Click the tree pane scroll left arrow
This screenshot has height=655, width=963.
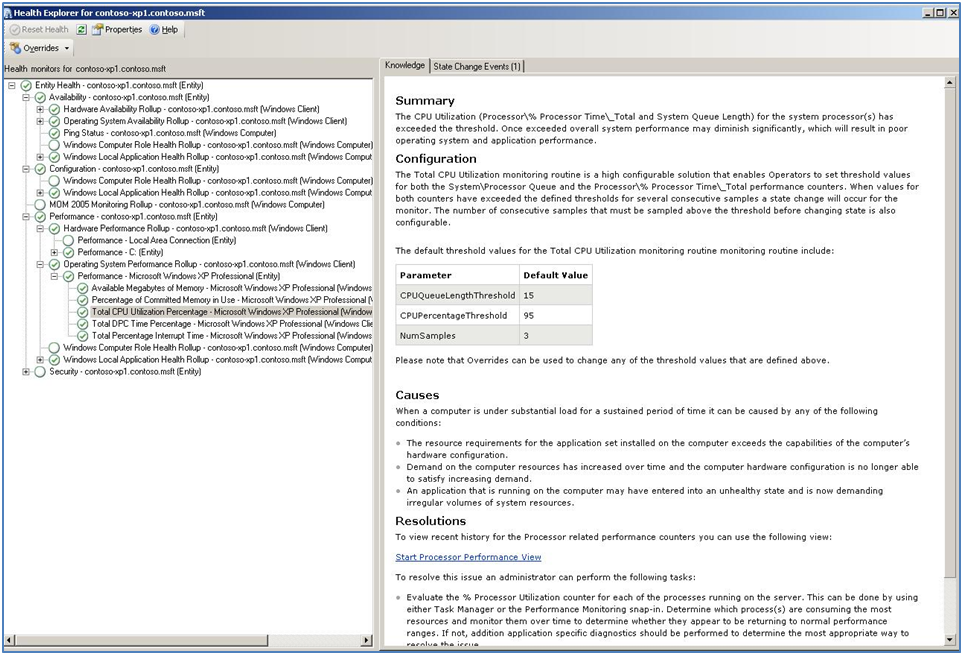[x=9, y=640]
